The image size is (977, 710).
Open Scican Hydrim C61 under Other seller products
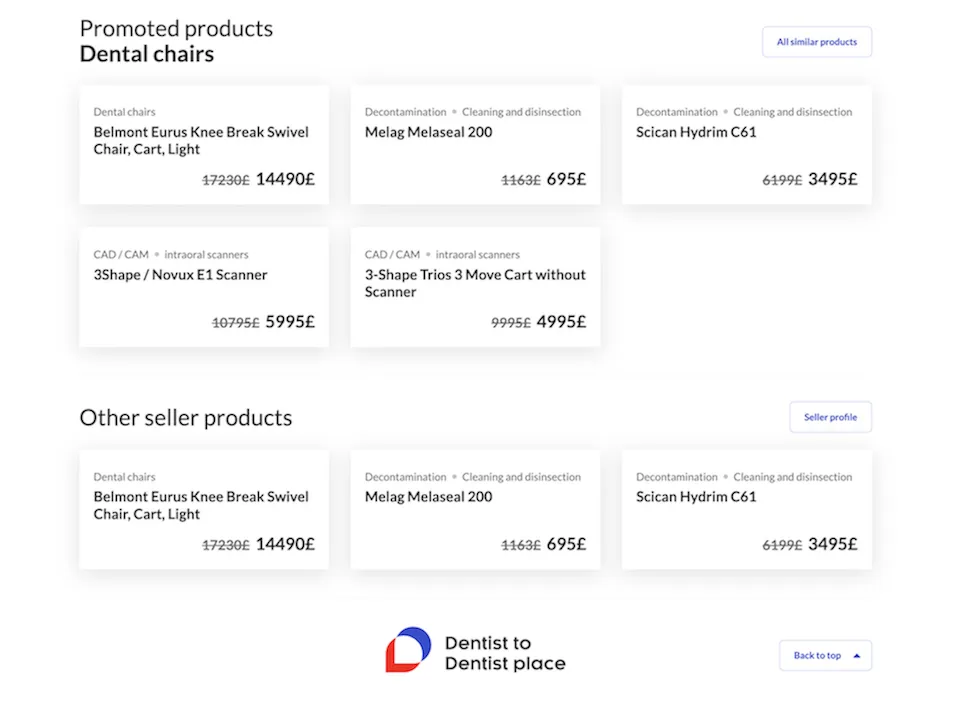pos(746,509)
